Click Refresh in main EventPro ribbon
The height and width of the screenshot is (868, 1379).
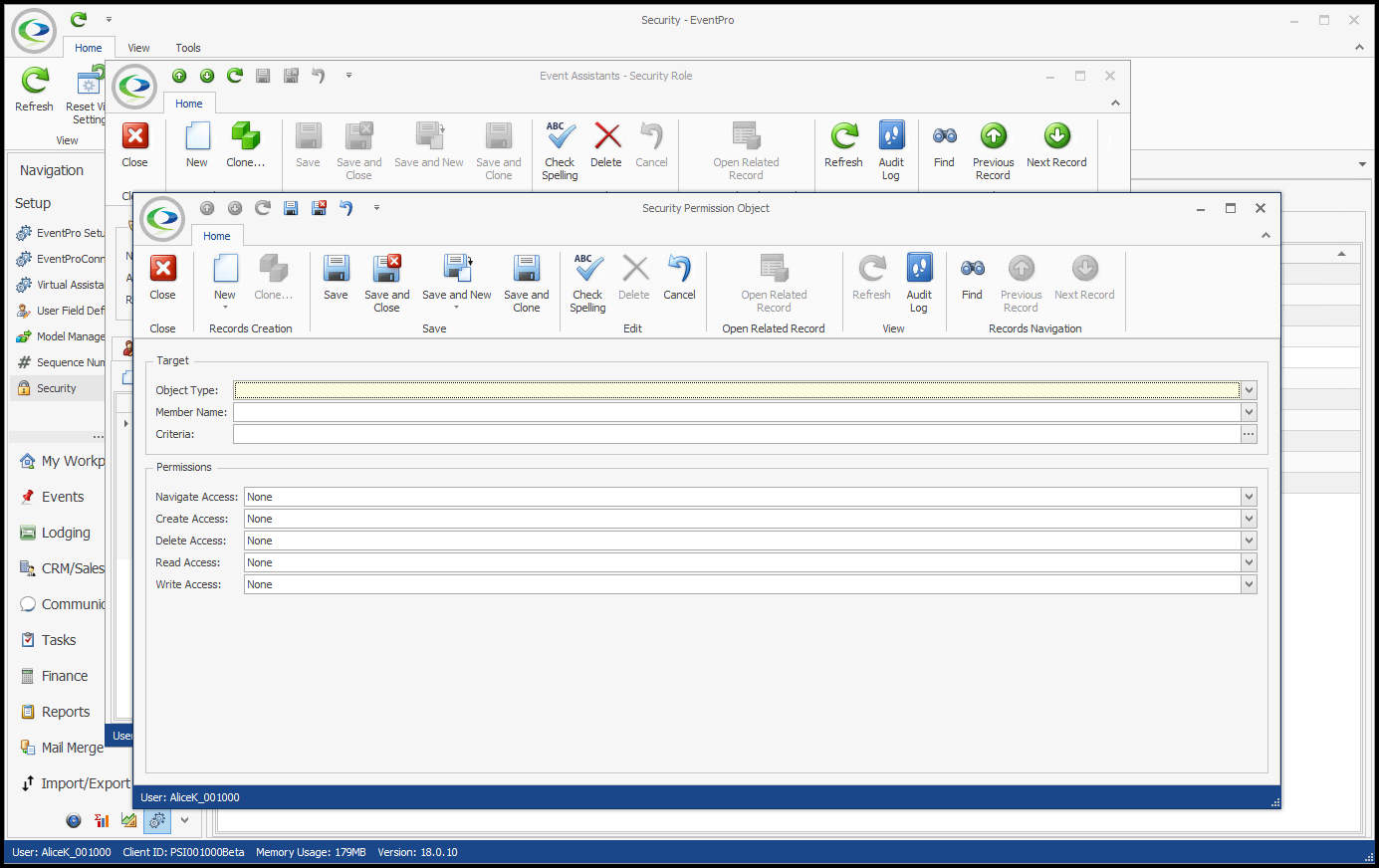coord(35,89)
